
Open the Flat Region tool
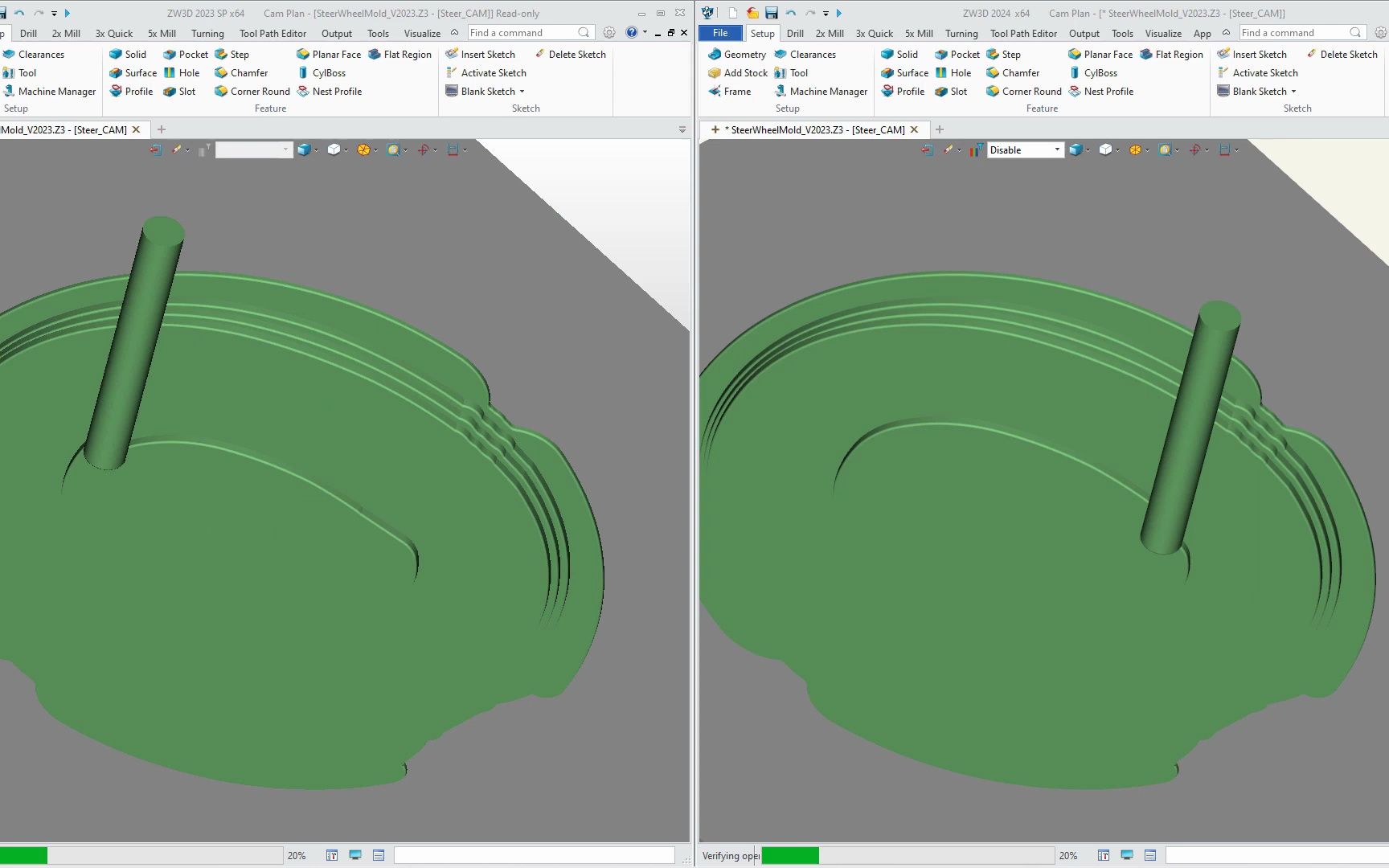(x=1172, y=54)
